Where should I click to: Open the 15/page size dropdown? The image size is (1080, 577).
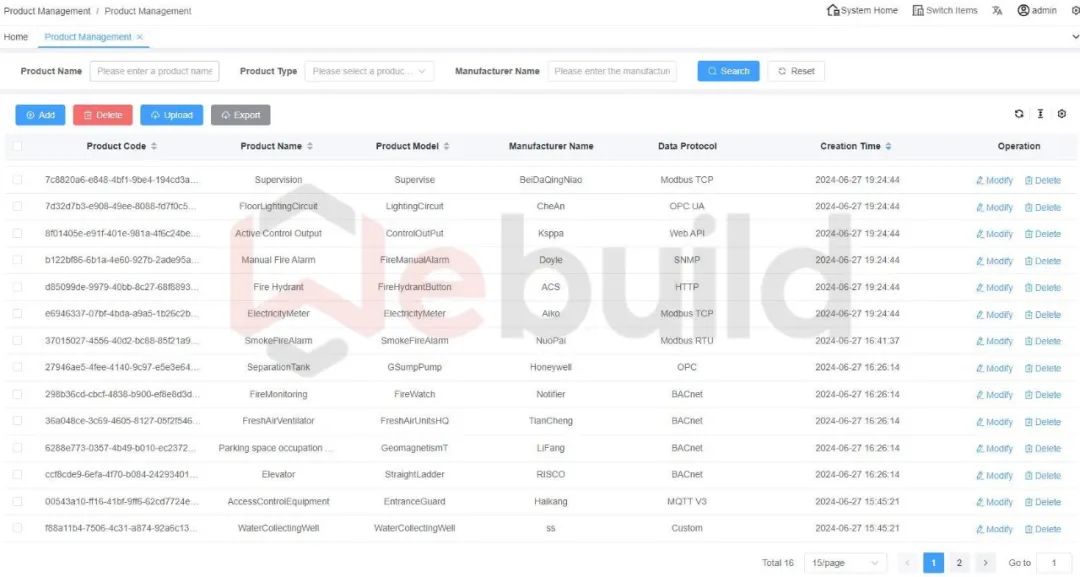coord(845,563)
